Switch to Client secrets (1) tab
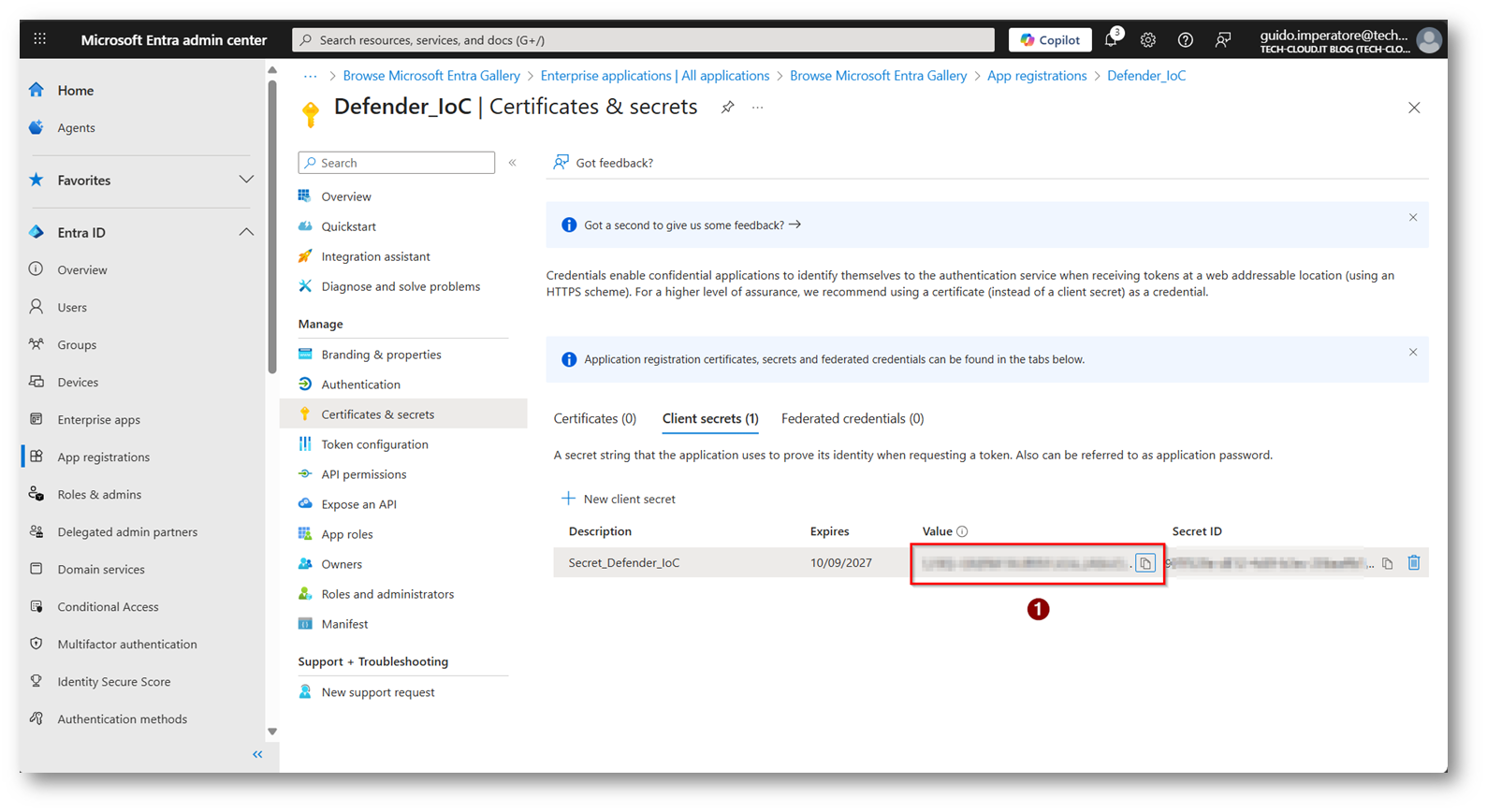Image resolution: width=1487 pixels, height=812 pixels. click(710, 419)
